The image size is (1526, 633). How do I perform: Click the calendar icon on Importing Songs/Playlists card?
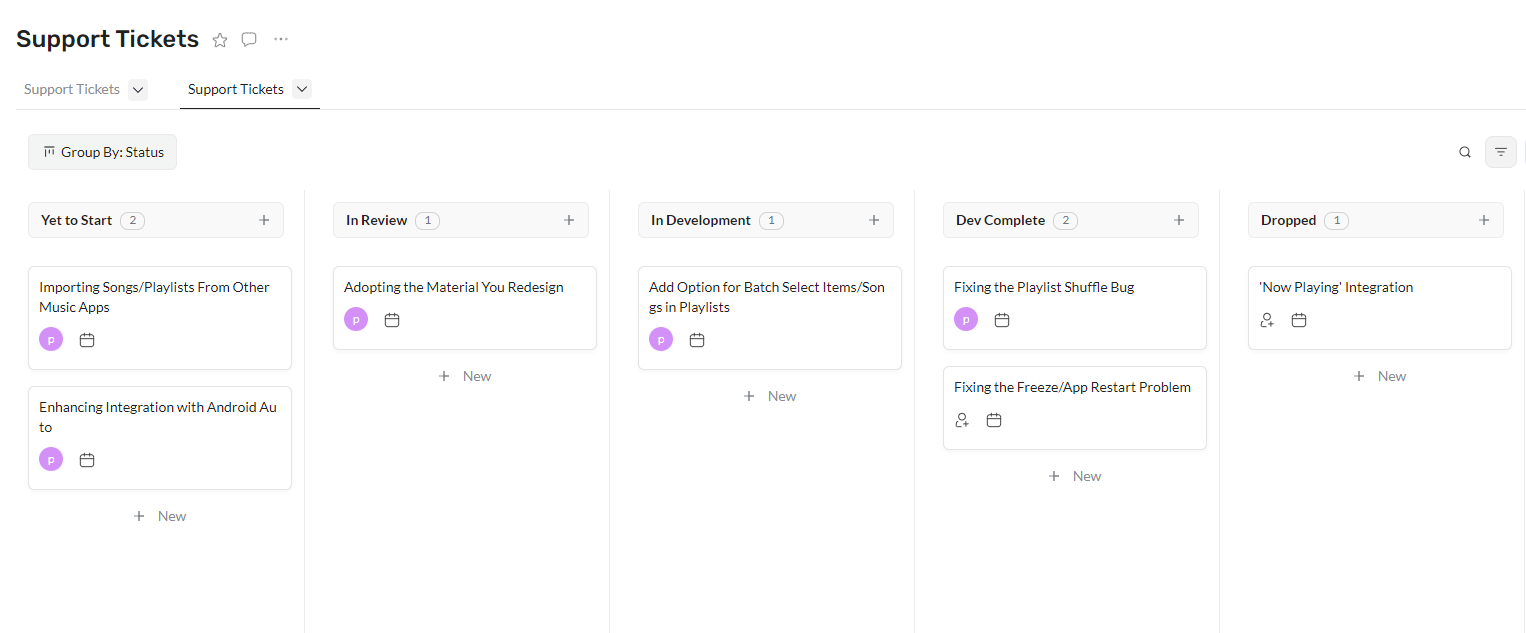coord(86,339)
